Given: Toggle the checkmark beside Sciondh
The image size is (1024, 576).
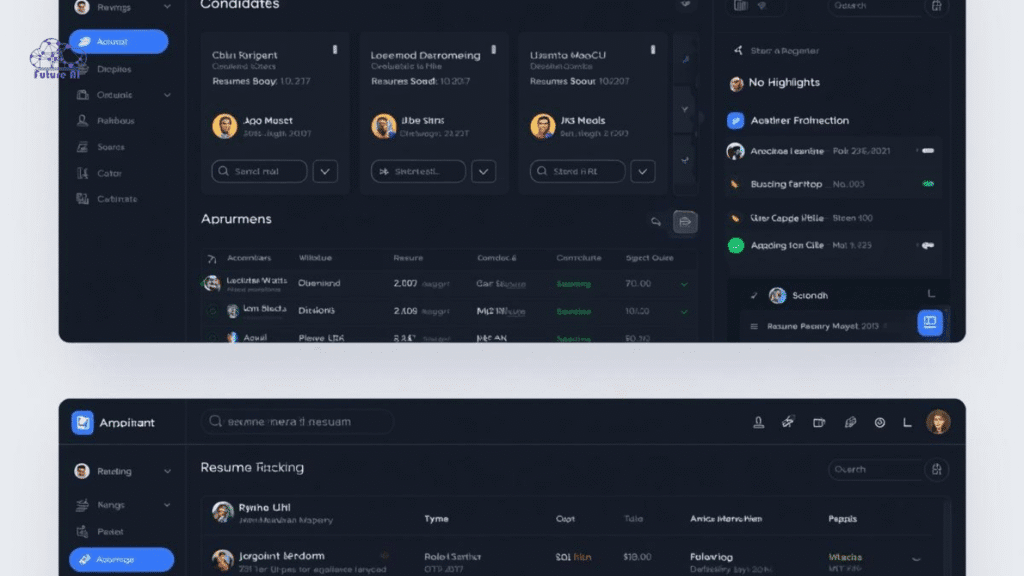Looking at the screenshot, I should click(x=754, y=296).
